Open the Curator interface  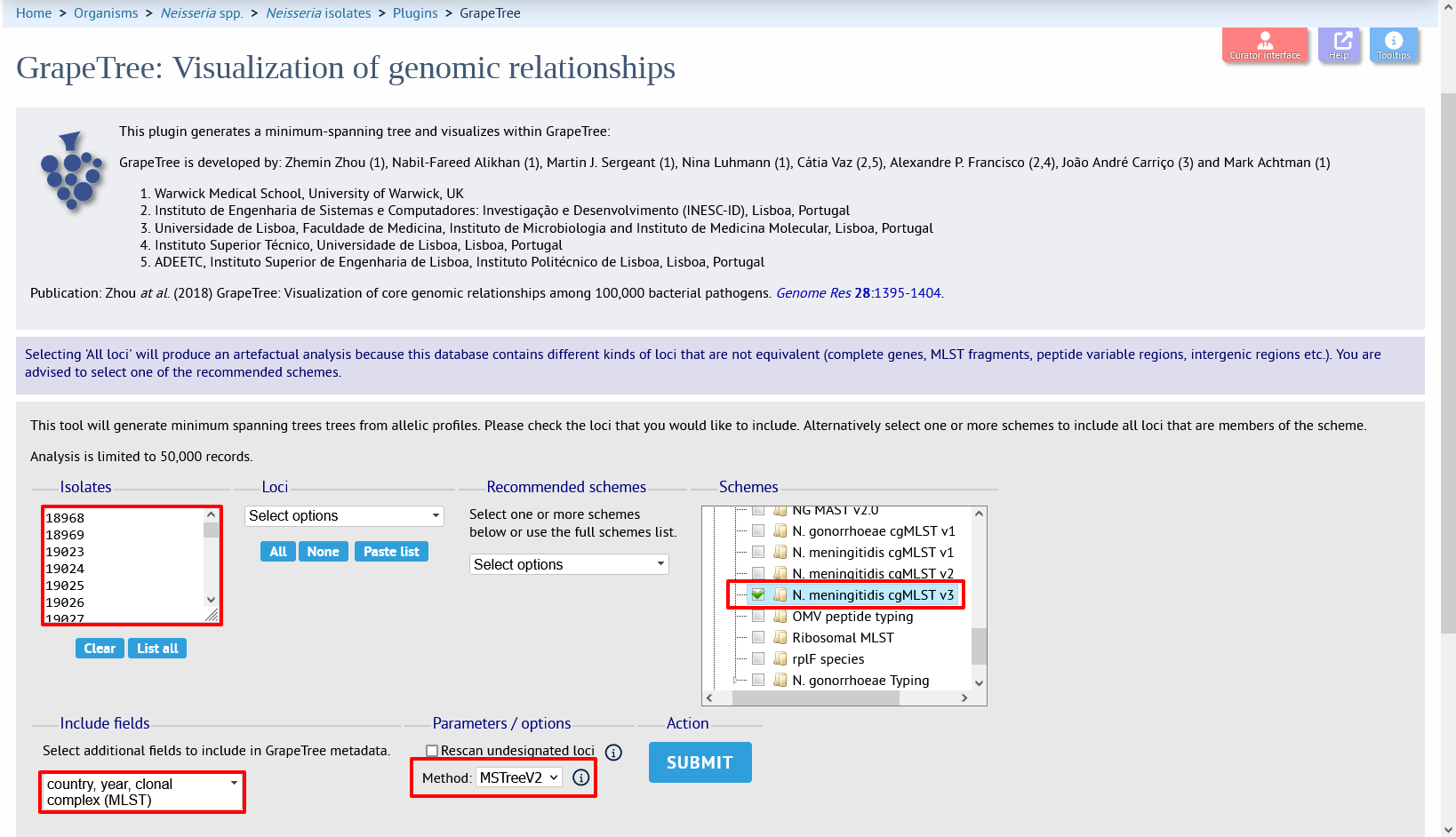pyautogui.click(x=1265, y=44)
